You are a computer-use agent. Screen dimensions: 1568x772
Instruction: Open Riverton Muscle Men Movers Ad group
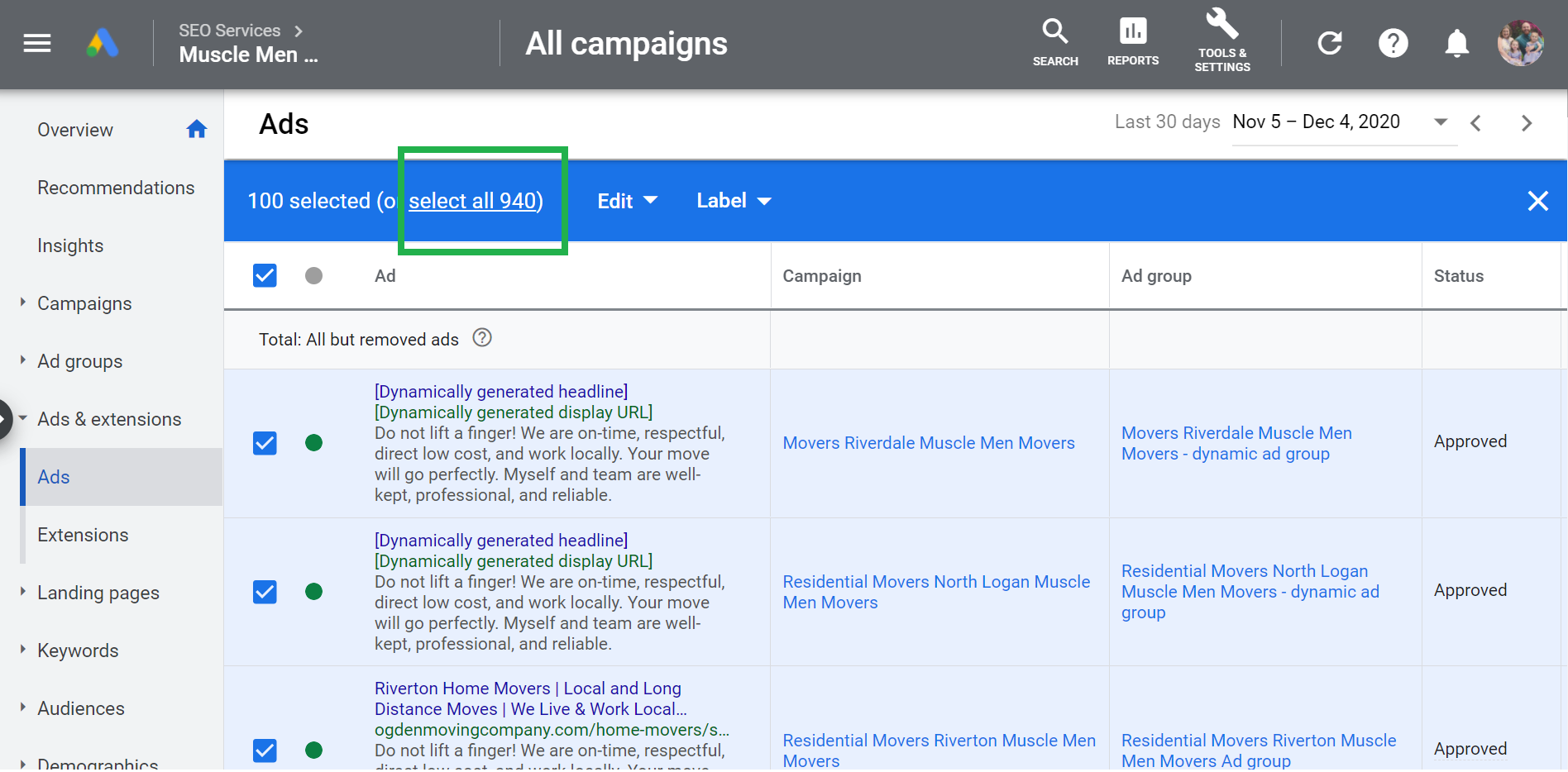click(1259, 750)
